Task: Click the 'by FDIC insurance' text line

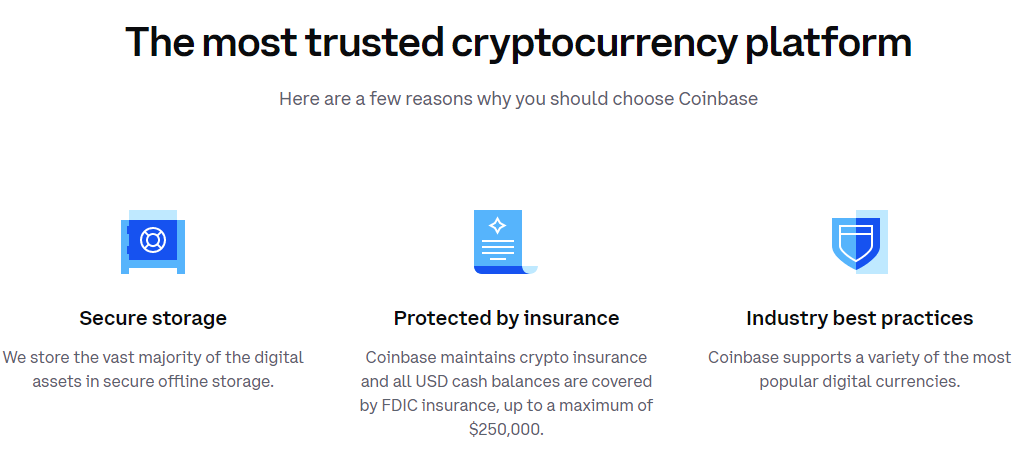Action: 506,405
